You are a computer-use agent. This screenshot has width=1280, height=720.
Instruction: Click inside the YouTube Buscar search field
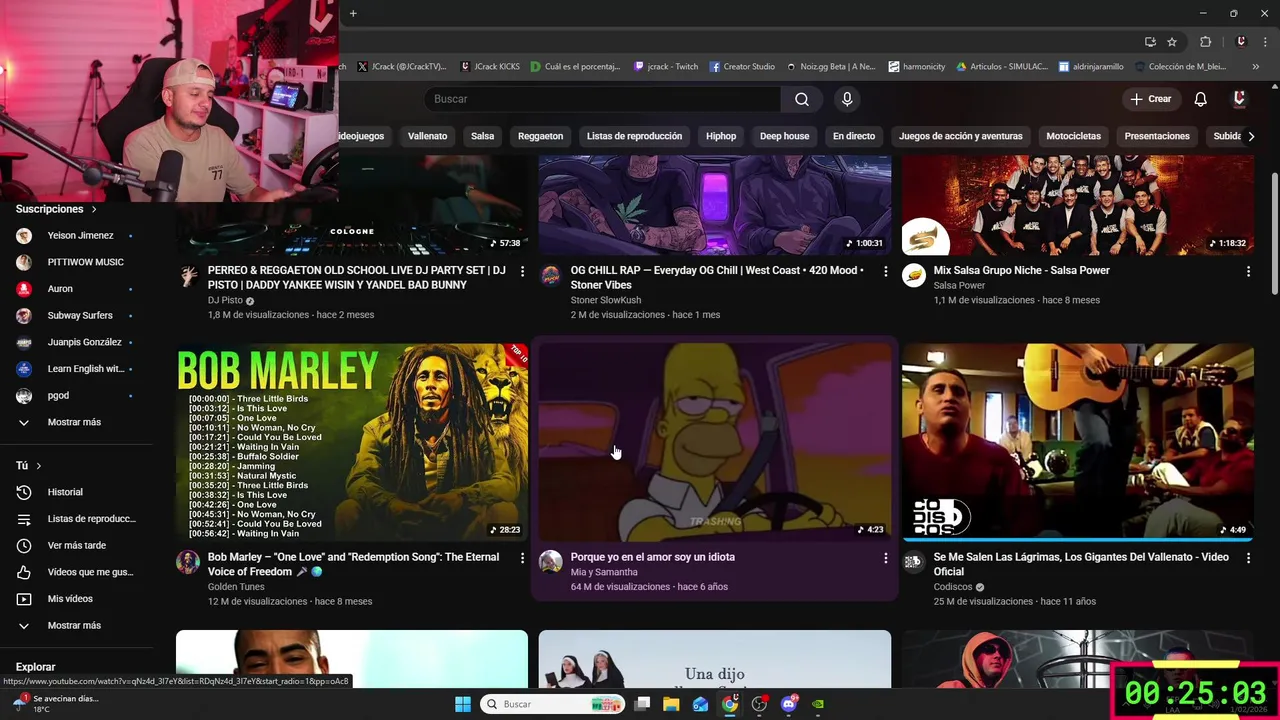point(603,99)
